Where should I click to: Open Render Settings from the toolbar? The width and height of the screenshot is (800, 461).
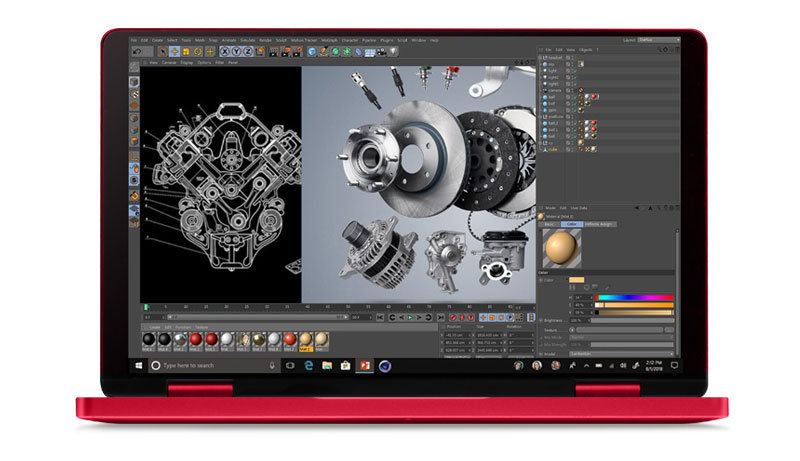[x=297, y=52]
